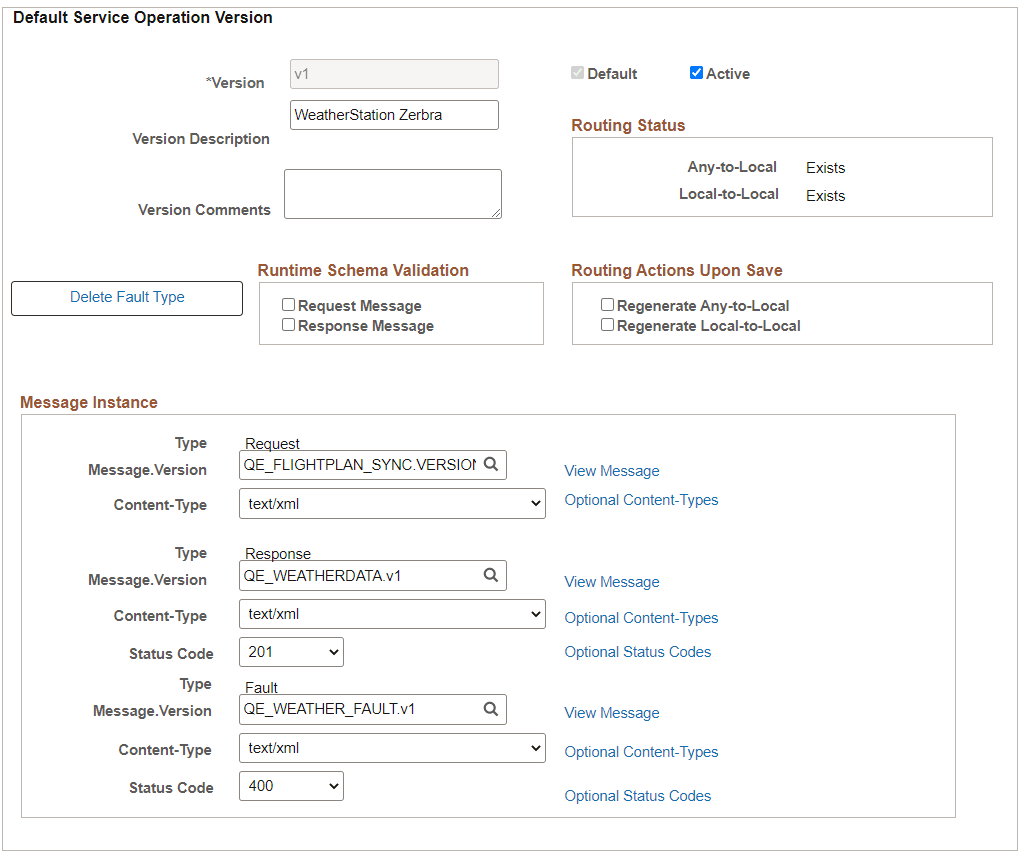Check Regenerate Local-to-Local option
The height and width of the screenshot is (857, 1024).
[x=608, y=325]
